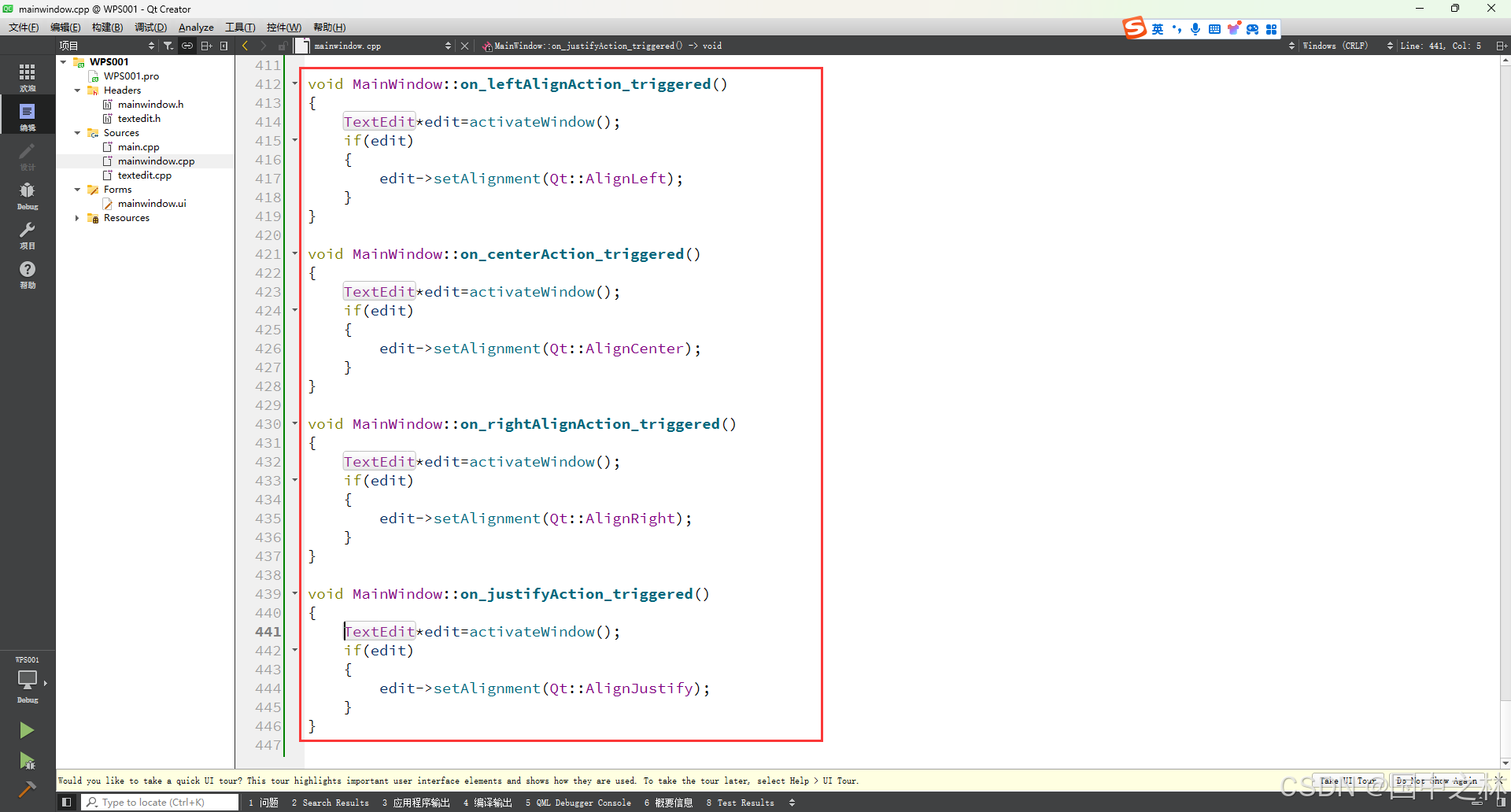Open the Welcome mode (欢迎)
The height and width of the screenshot is (812, 1511).
[28, 77]
